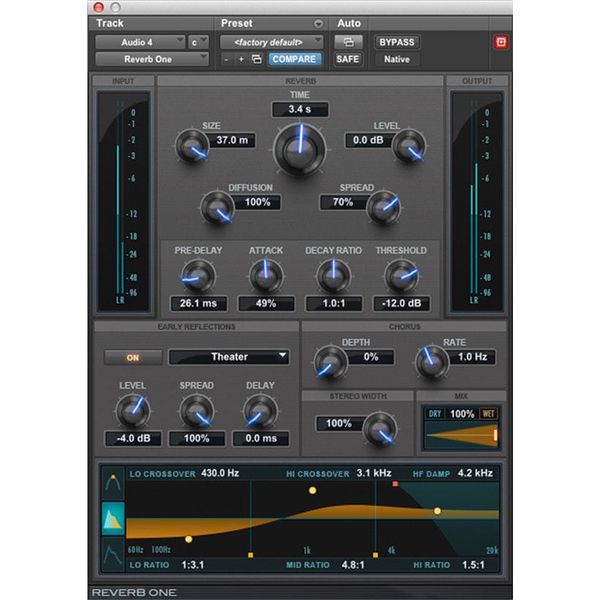The image size is (600, 600).
Task: Click the reverb Spread knob beside 70%
Action: (x=384, y=208)
